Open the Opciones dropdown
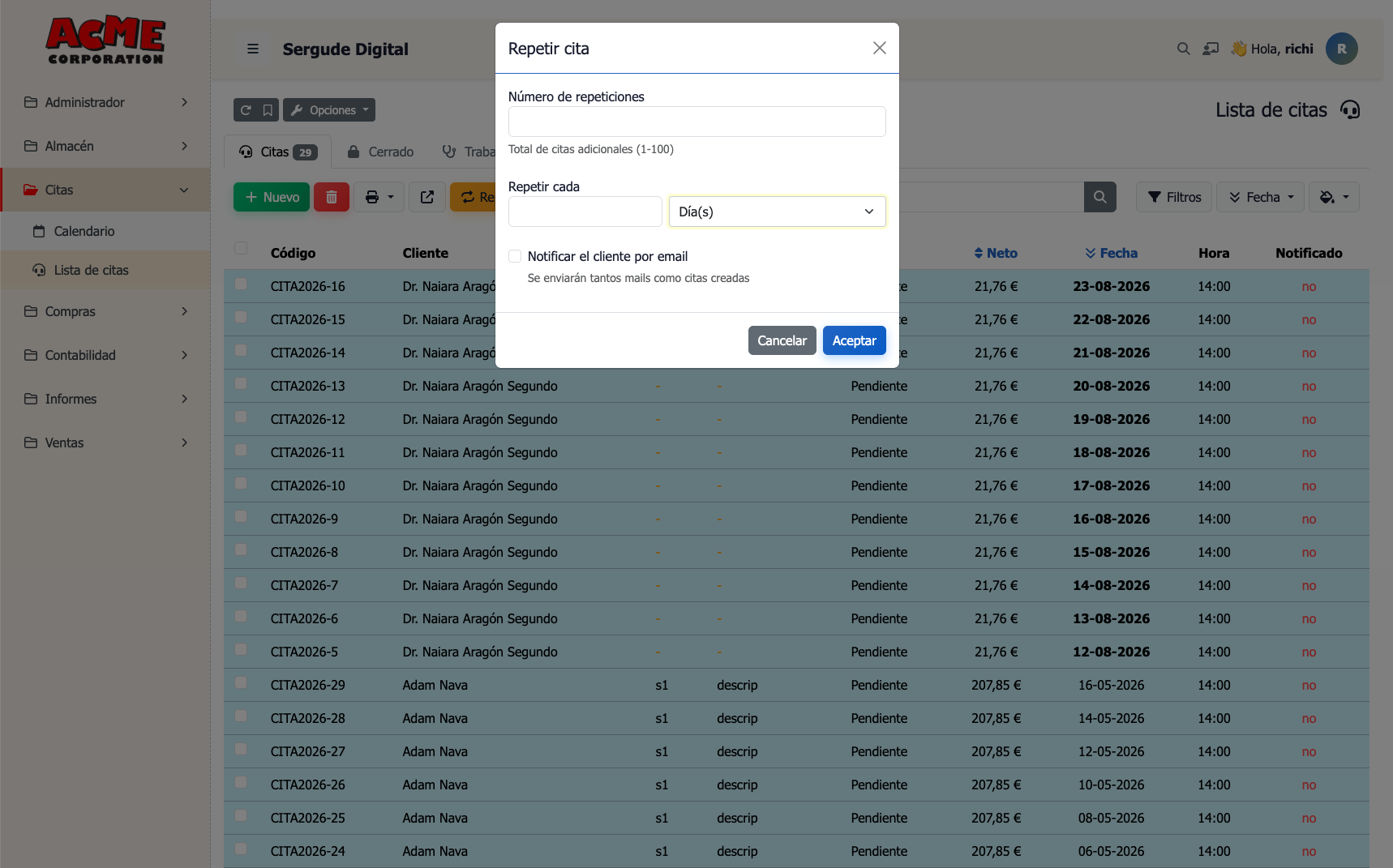 329,110
